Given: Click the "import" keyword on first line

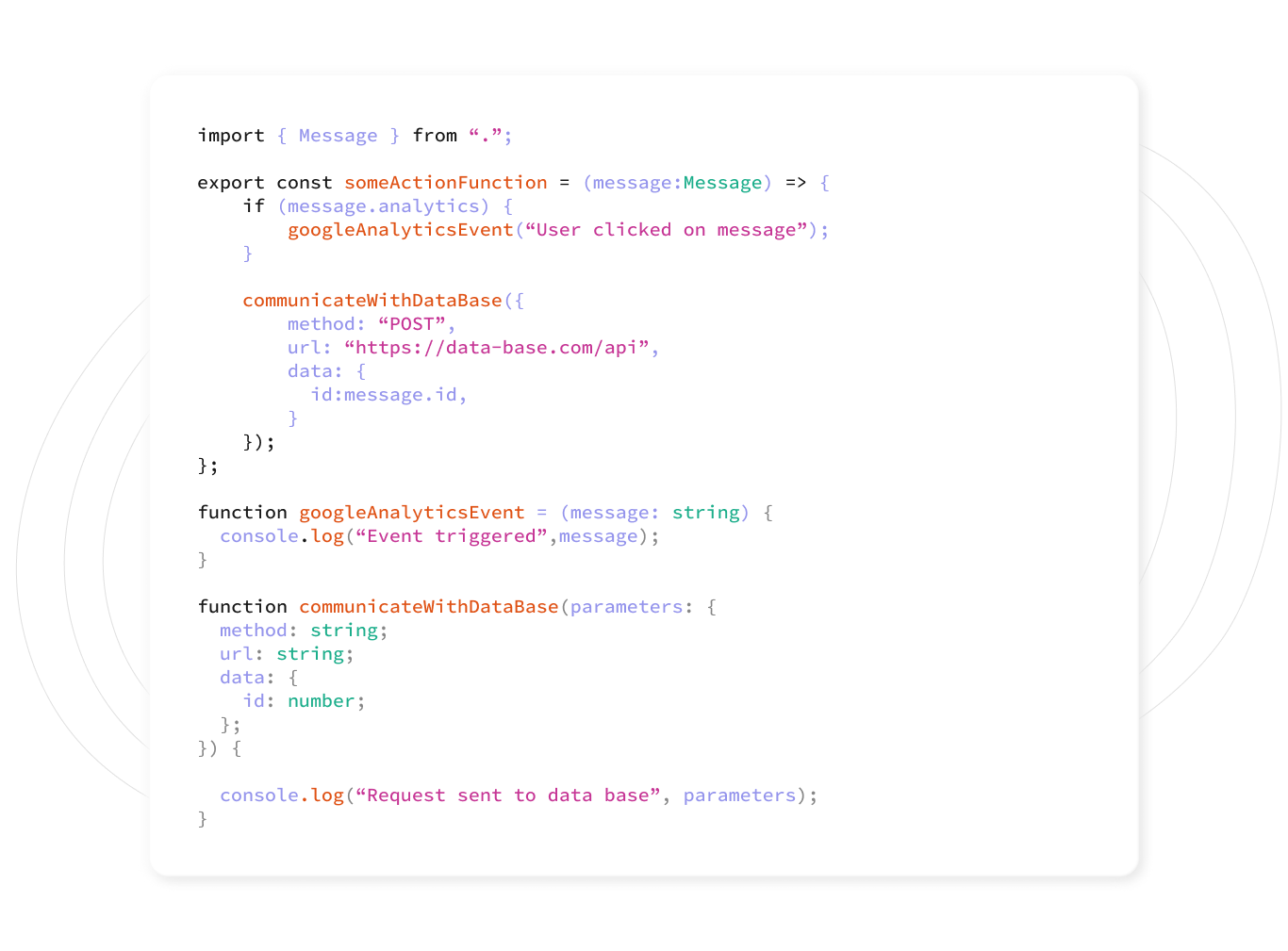Looking at the screenshot, I should coord(231,136).
